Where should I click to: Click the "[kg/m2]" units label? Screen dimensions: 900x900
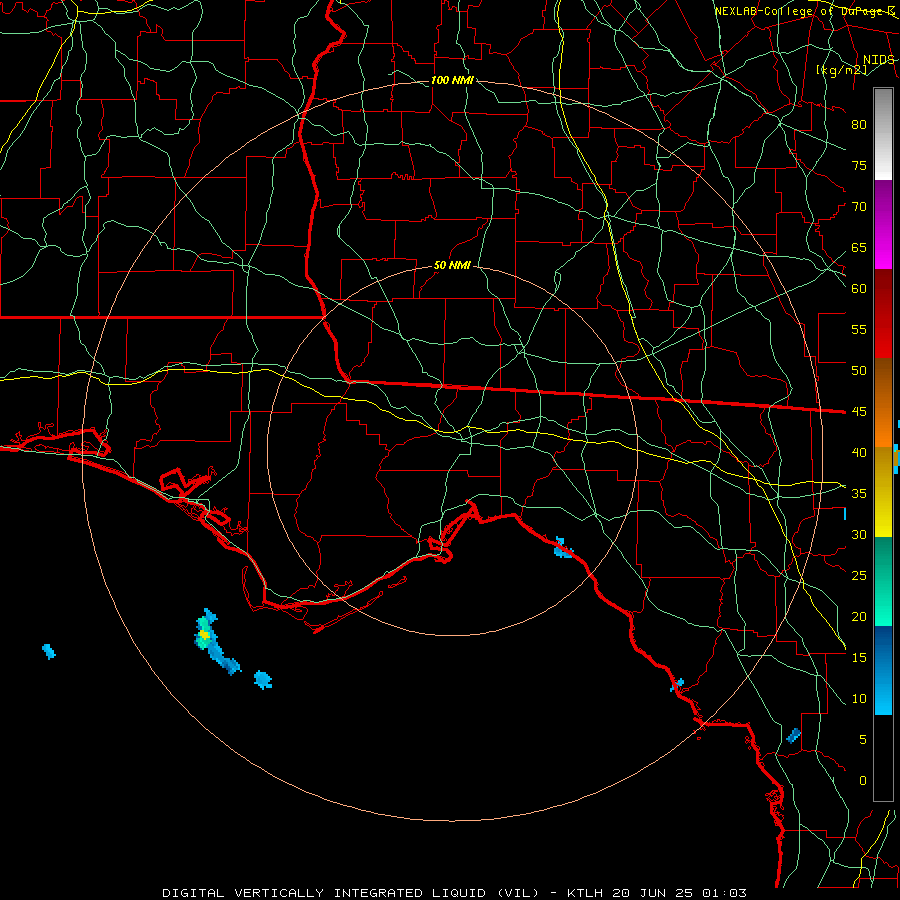[x=841, y=70]
